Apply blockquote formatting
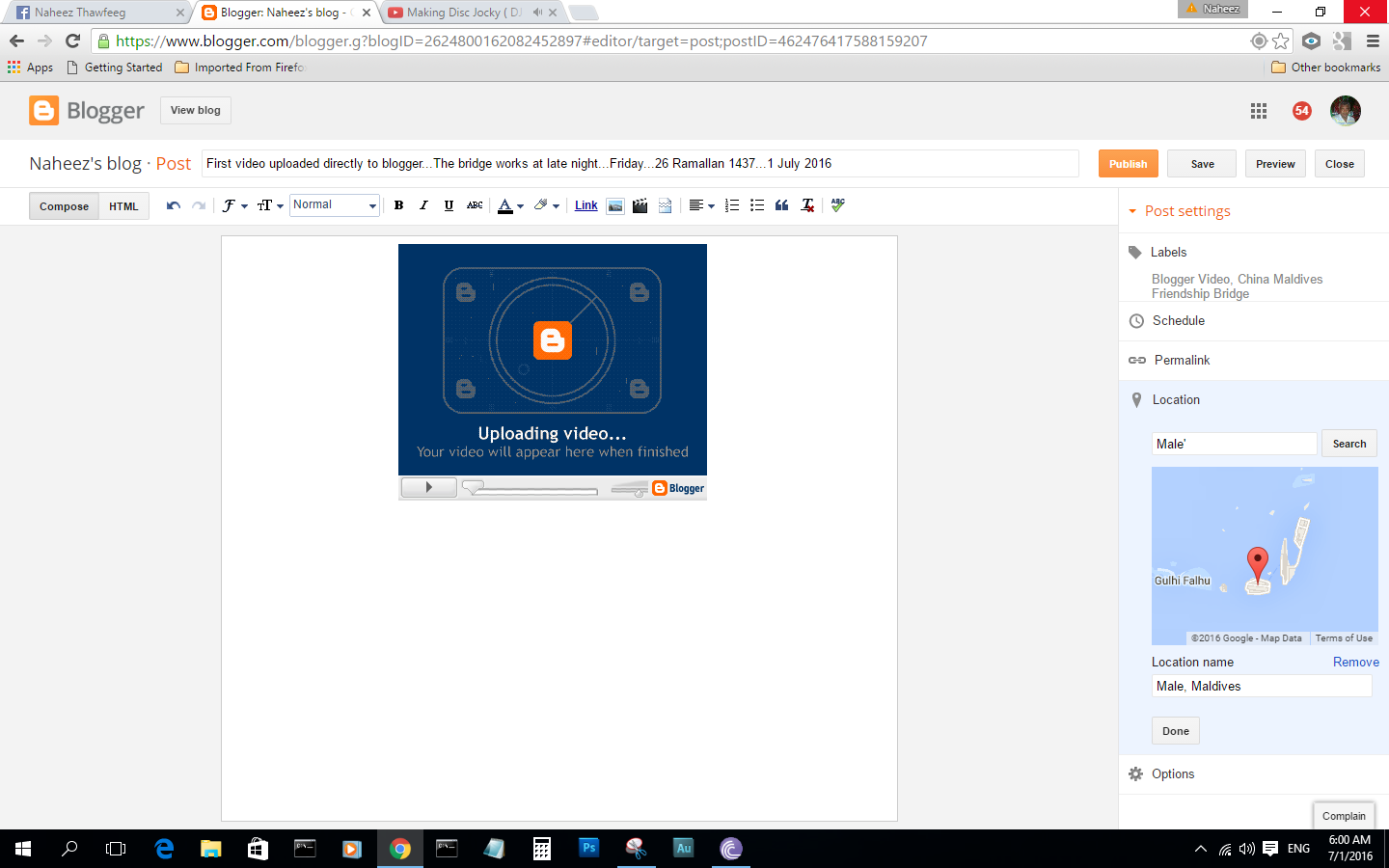 click(x=782, y=205)
